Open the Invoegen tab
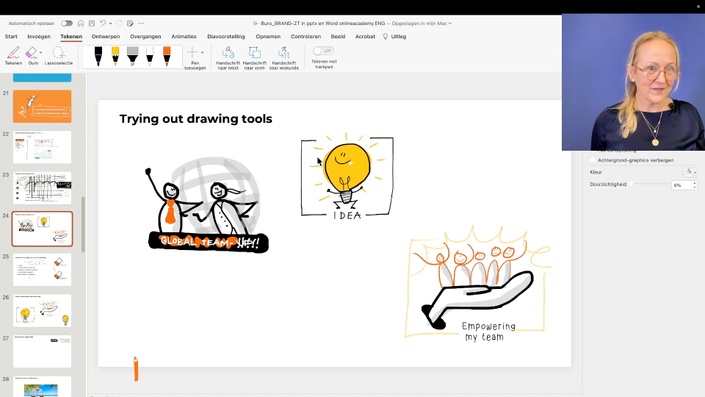This screenshot has height=397, width=705. click(x=39, y=36)
